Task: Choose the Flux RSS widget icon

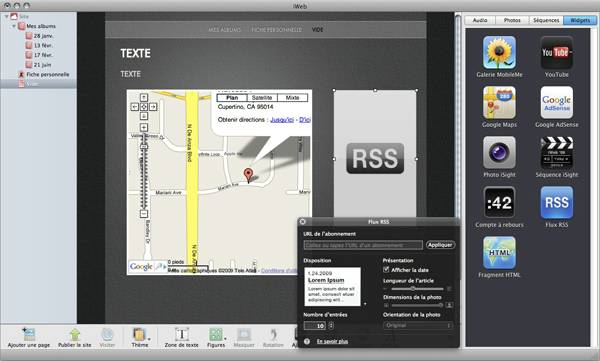Action: (556, 203)
